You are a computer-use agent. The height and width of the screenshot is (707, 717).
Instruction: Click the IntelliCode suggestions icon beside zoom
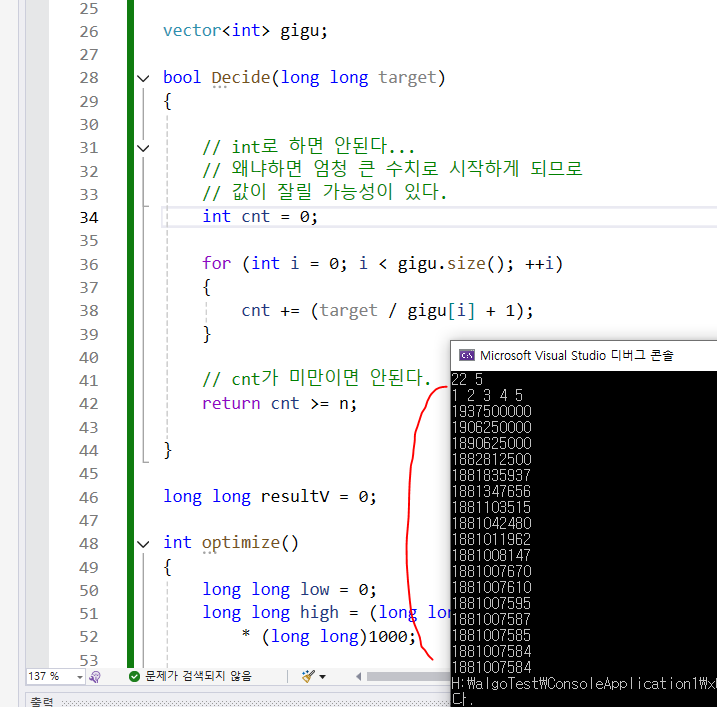coord(95,677)
